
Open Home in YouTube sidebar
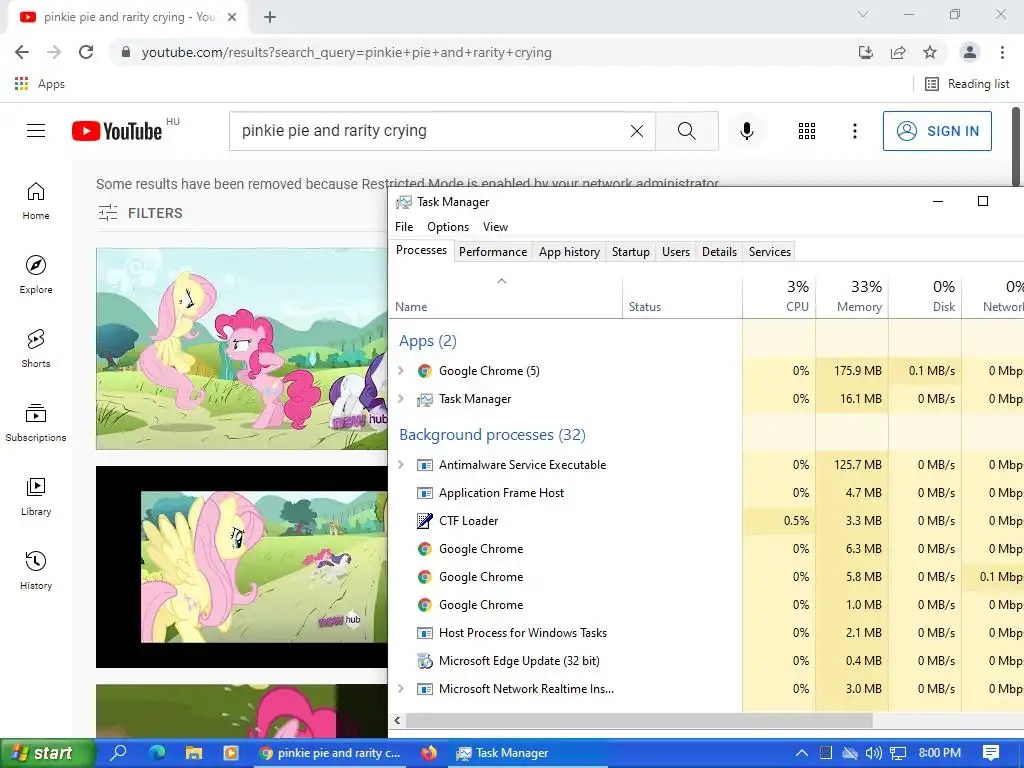tap(36, 200)
